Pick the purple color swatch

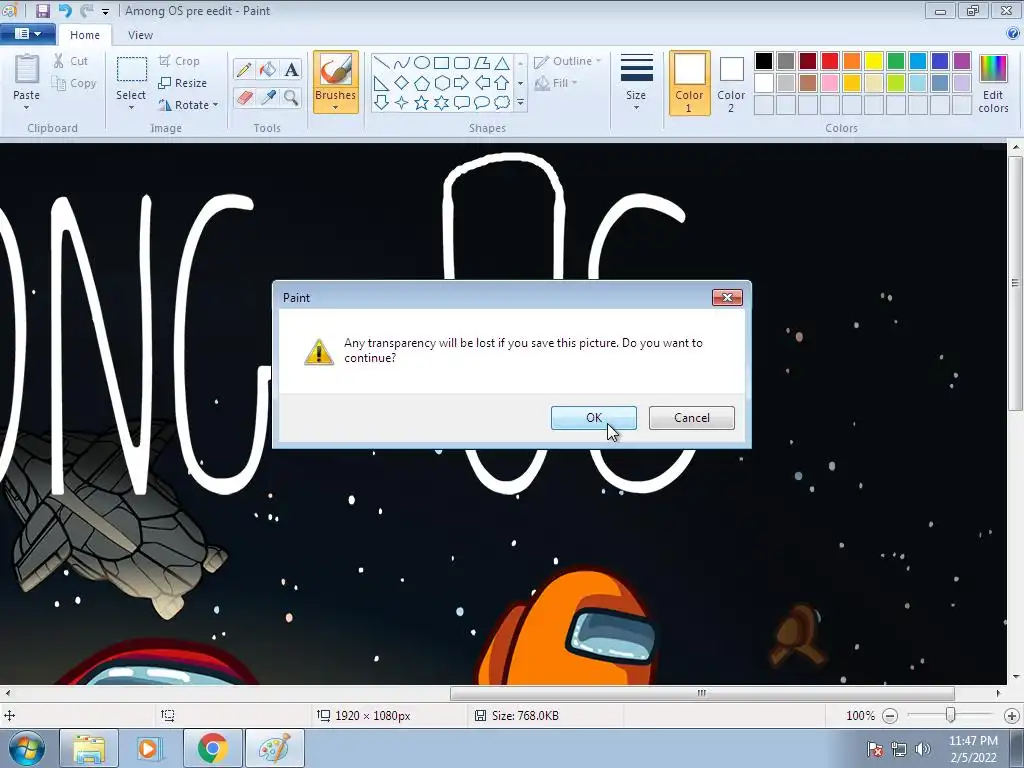[x=961, y=61]
